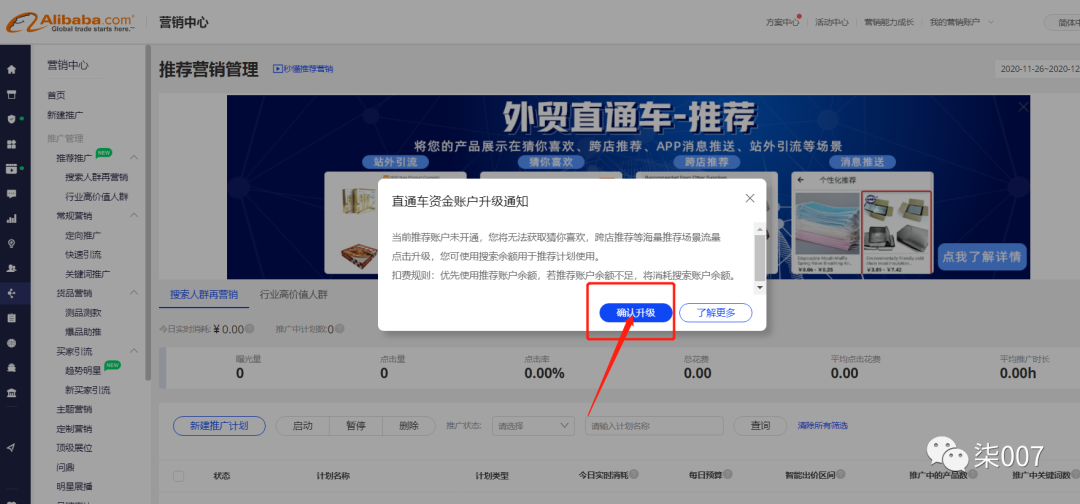Click the dialog scrollbar up arrow
The height and width of the screenshot is (504, 1080).
pos(760,229)
